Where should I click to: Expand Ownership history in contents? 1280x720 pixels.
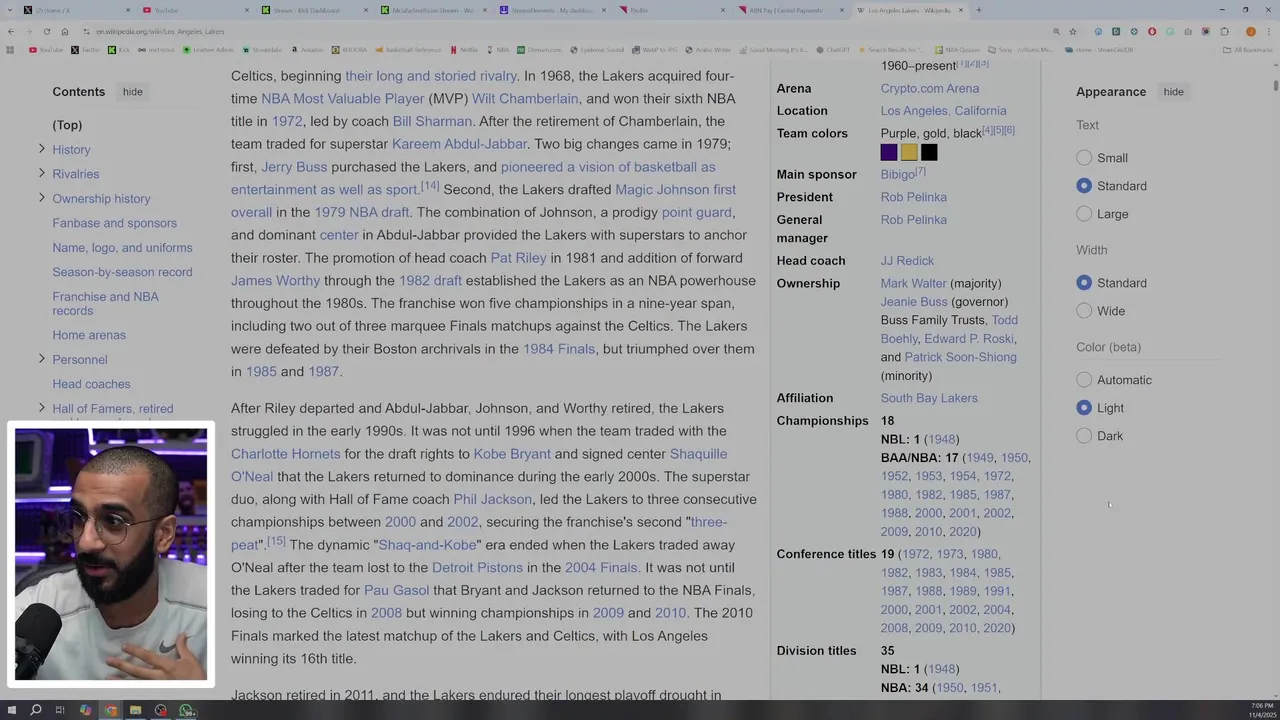(41, 198)
